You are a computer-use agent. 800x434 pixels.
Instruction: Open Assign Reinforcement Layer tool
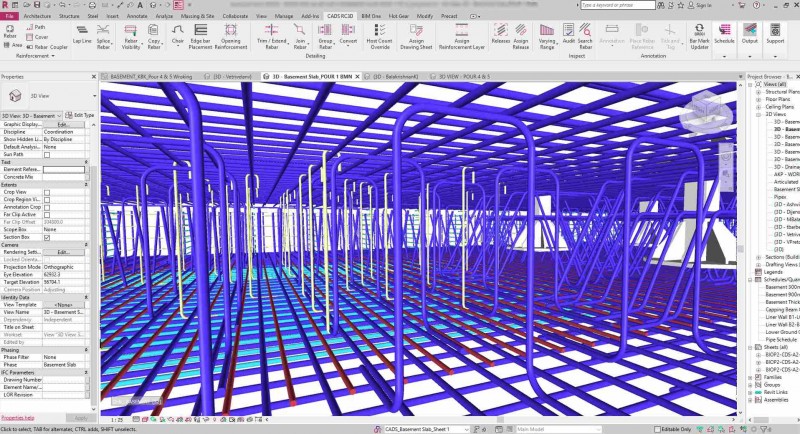pyautogui.click(x=462, y=36)
